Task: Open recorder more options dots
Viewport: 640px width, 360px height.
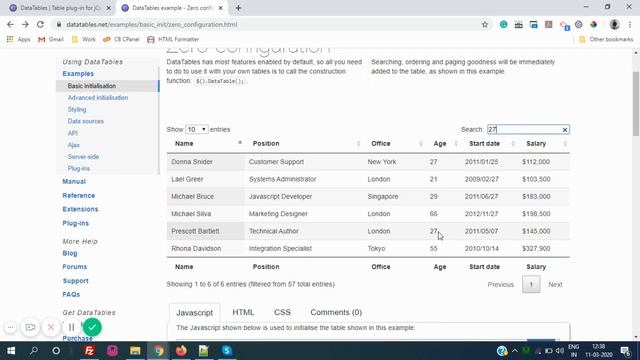Action: 11,327
